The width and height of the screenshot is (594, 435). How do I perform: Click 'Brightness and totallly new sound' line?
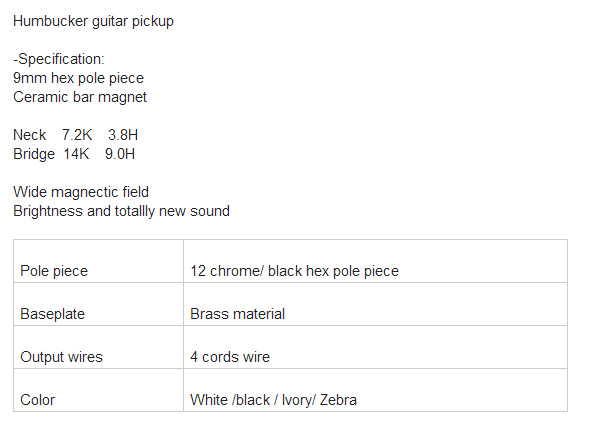[121, 211]
